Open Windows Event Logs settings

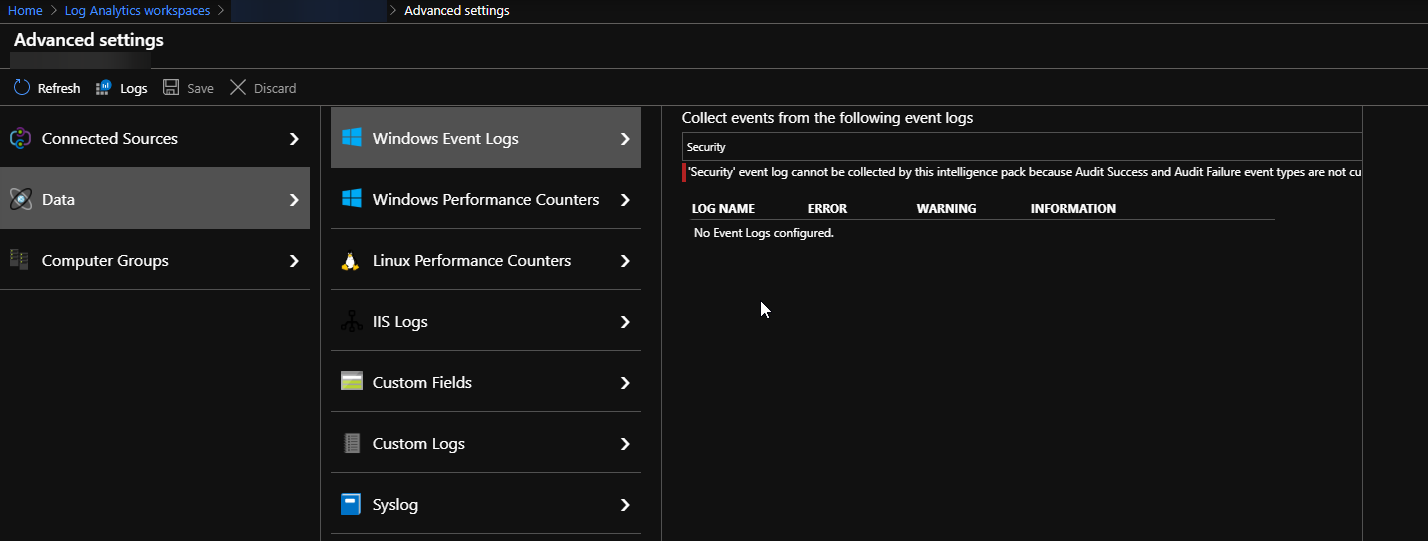(x=486, y=138)
